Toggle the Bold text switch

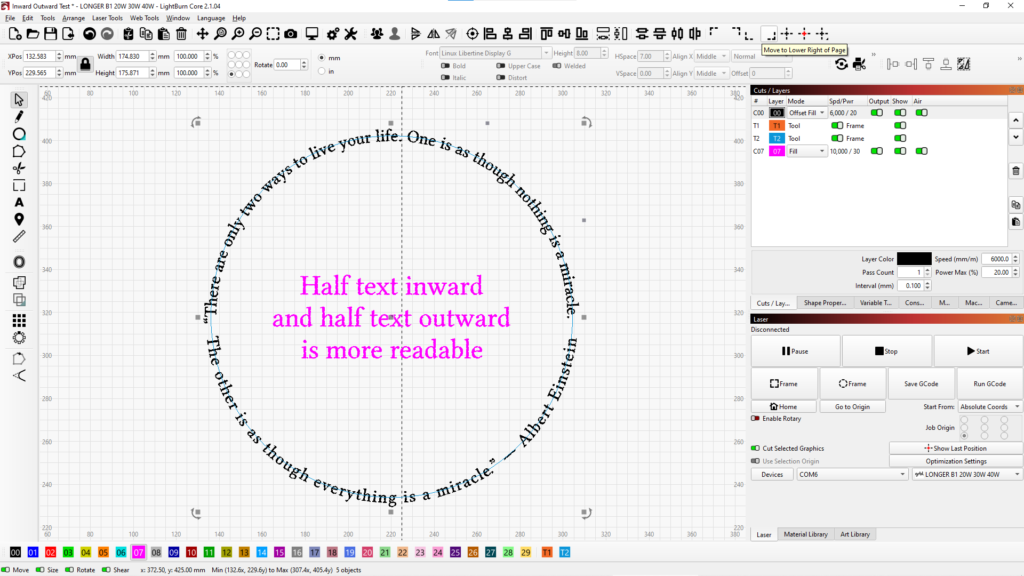tap(445, 66)
